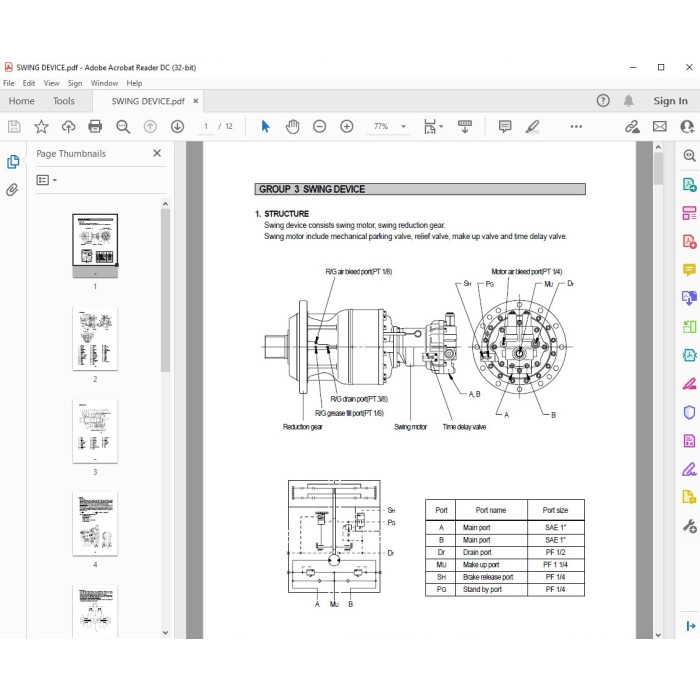This screenshot has width=700, height=700.
Task: Expand the right tools pane arrow
Action: [x=690, y=626]
